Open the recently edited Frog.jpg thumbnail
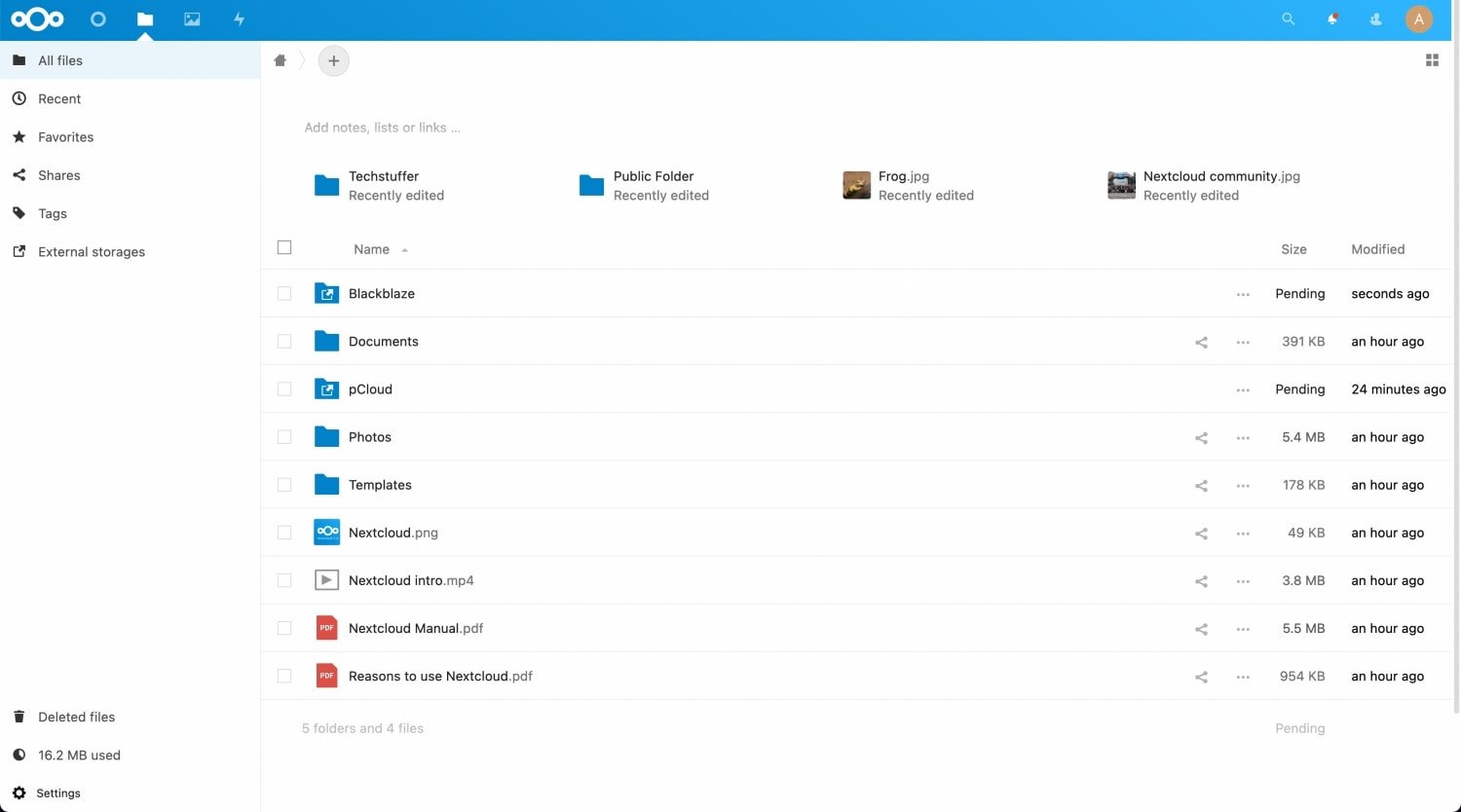This screenshot has width=1461, height=812. 856,185
